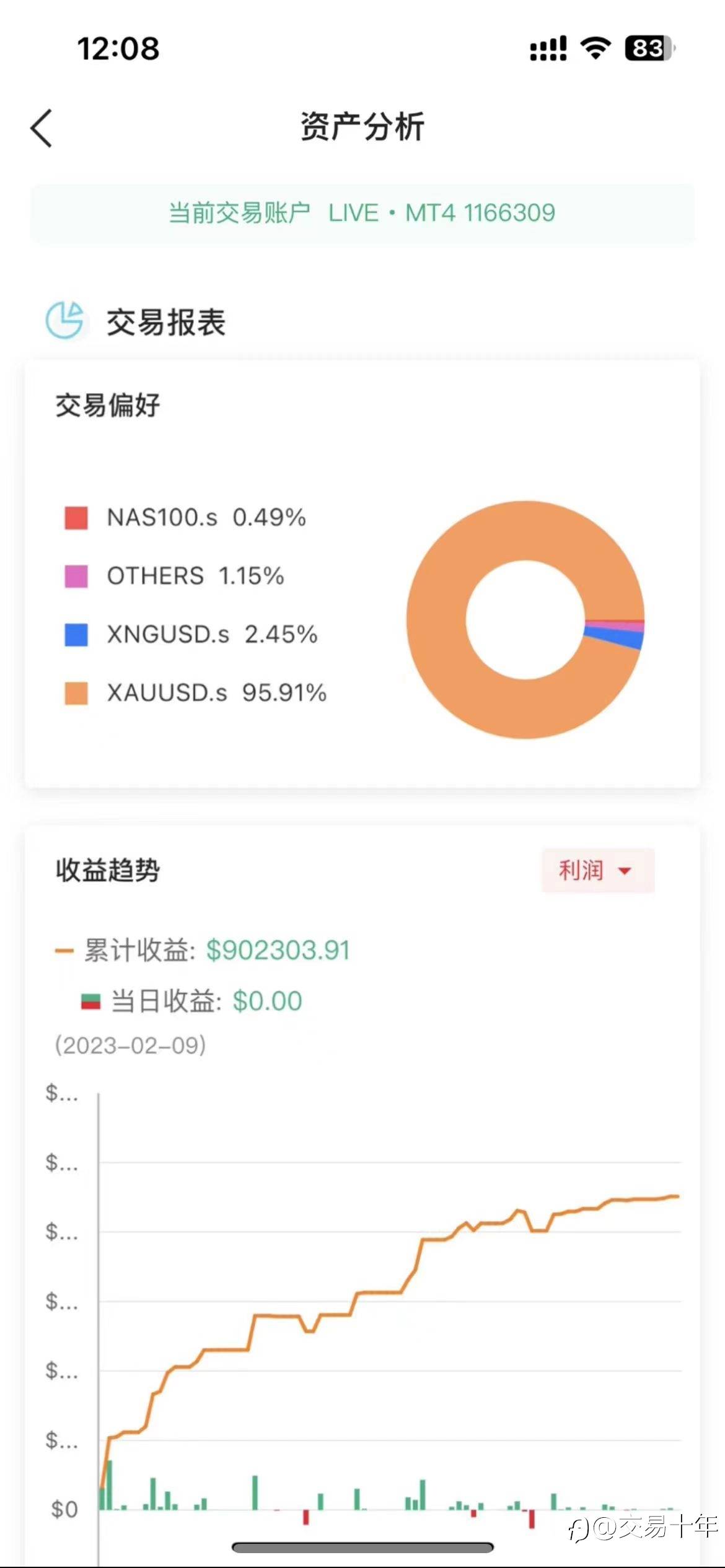Tap the 12:08 status bar clock
Viewport: 725px width, 1568px height.
pos(118,48)
